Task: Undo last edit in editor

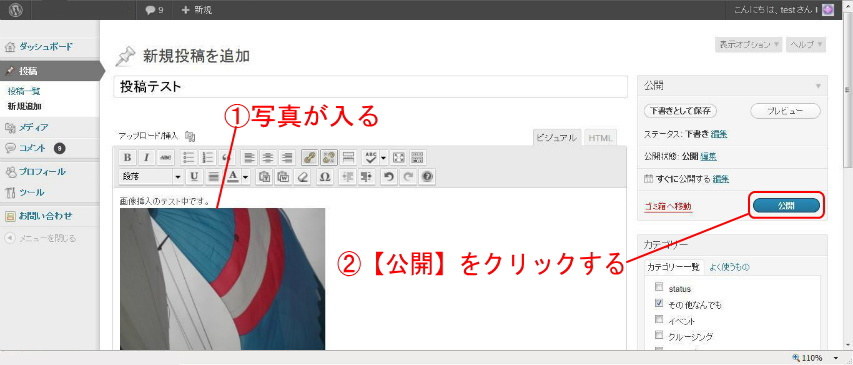Action: (387, 177)
